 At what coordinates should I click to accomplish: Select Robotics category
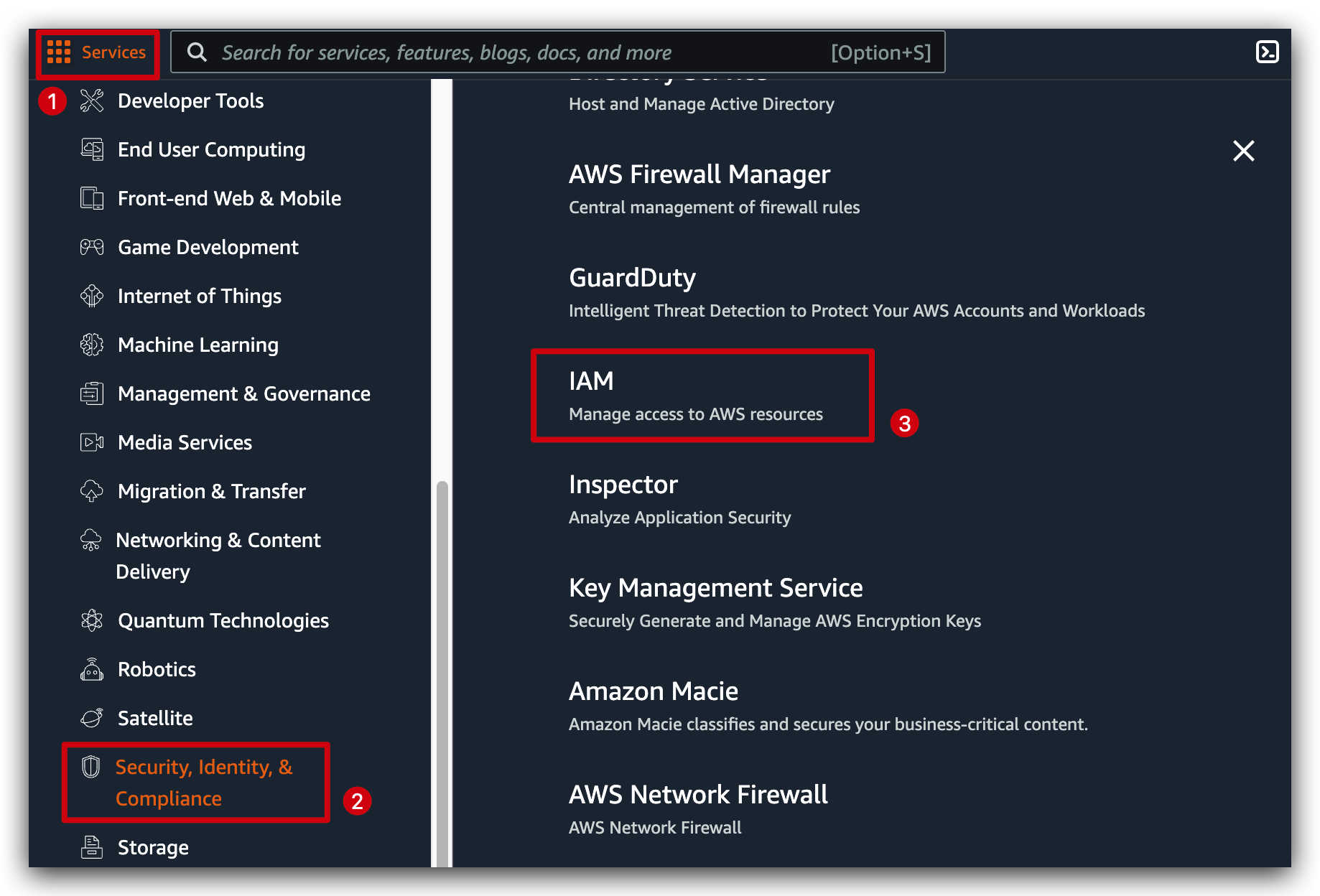click(157, 669)
